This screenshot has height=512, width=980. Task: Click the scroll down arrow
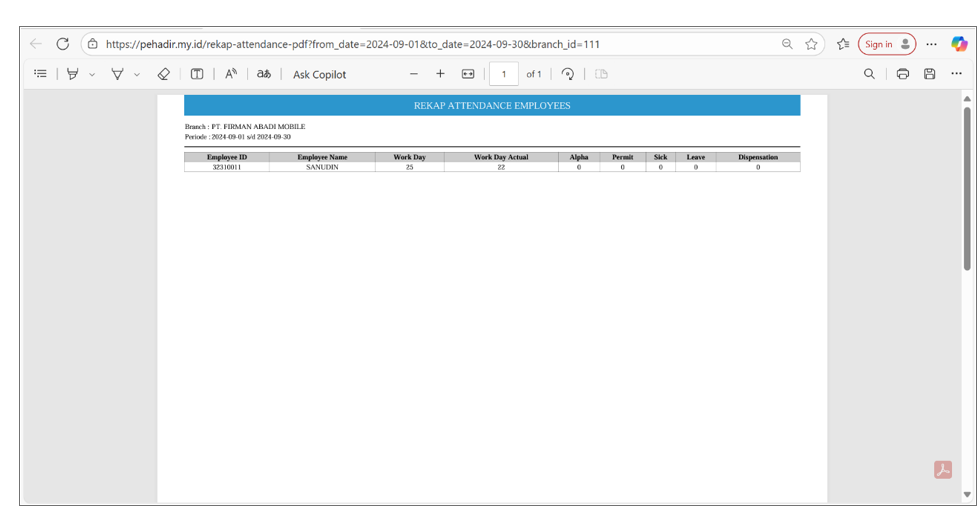coord(968,494)
